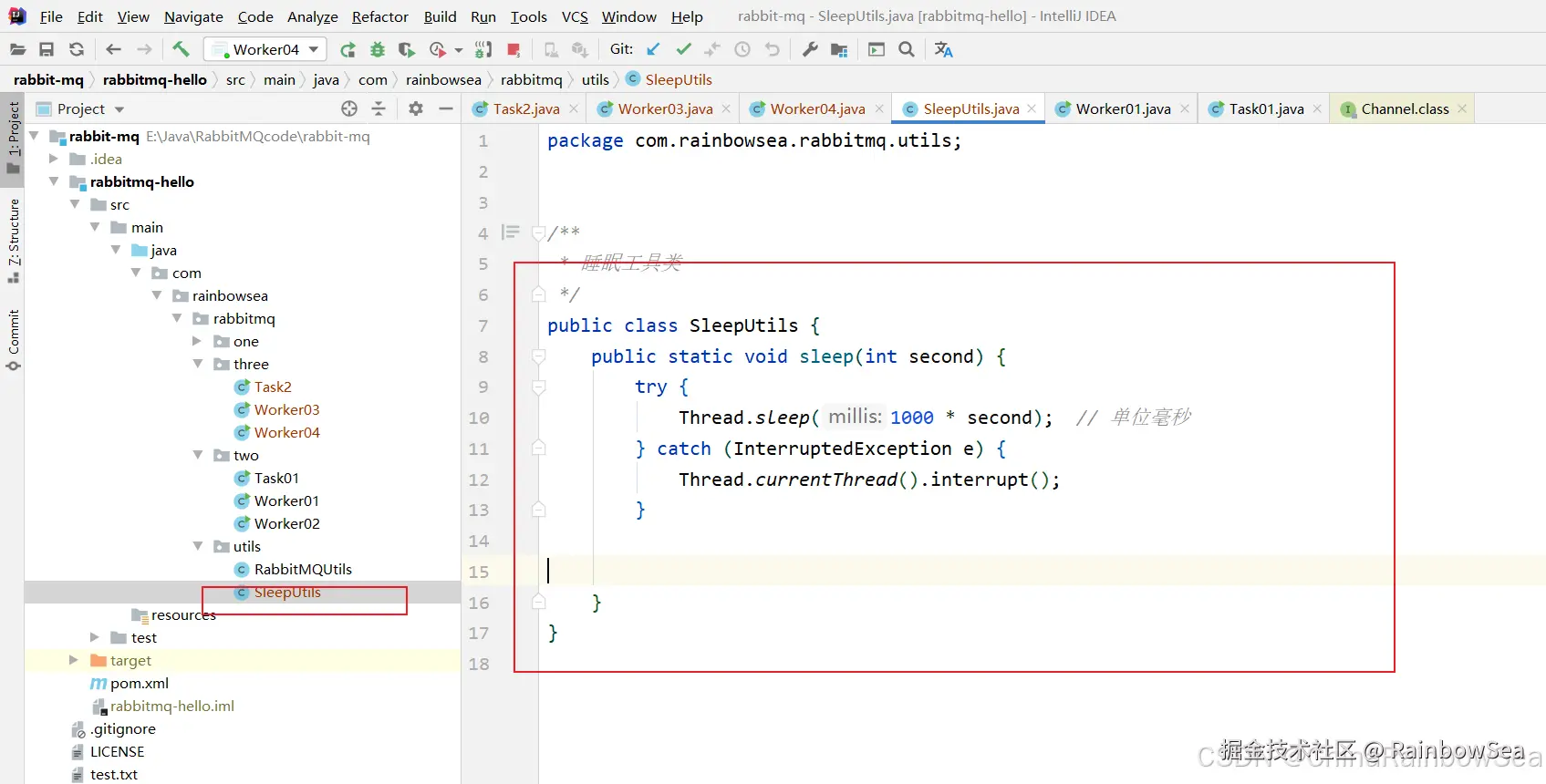Click the Git rollback undo icon
Image resolution: width=1546 pixels, height=784 pixels.
[x=773, y=49]
